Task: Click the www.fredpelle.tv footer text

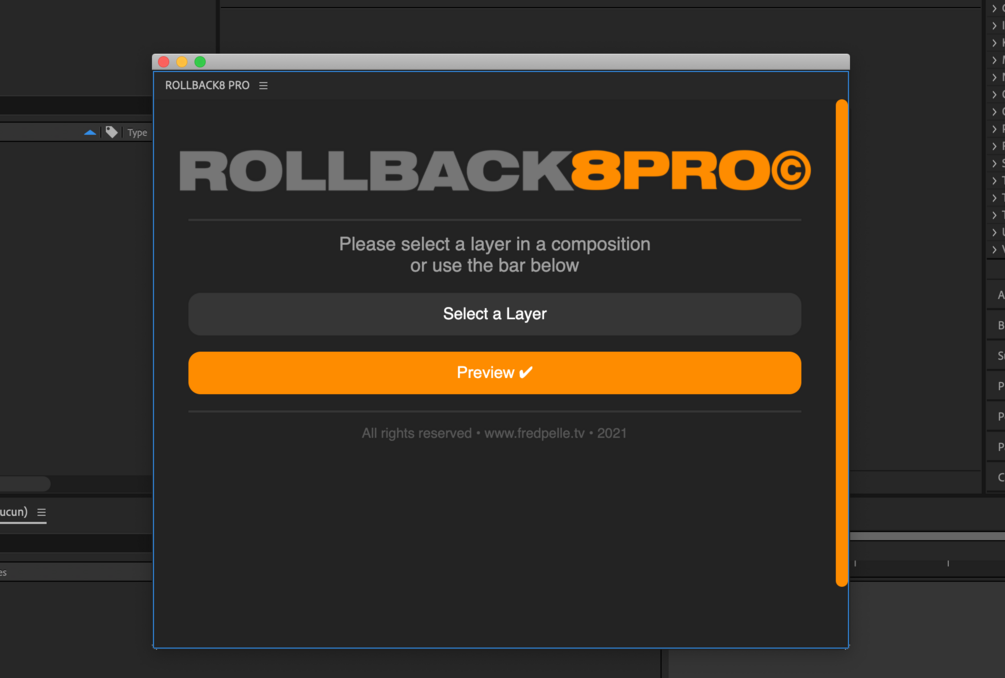Action: pos(534,434)
